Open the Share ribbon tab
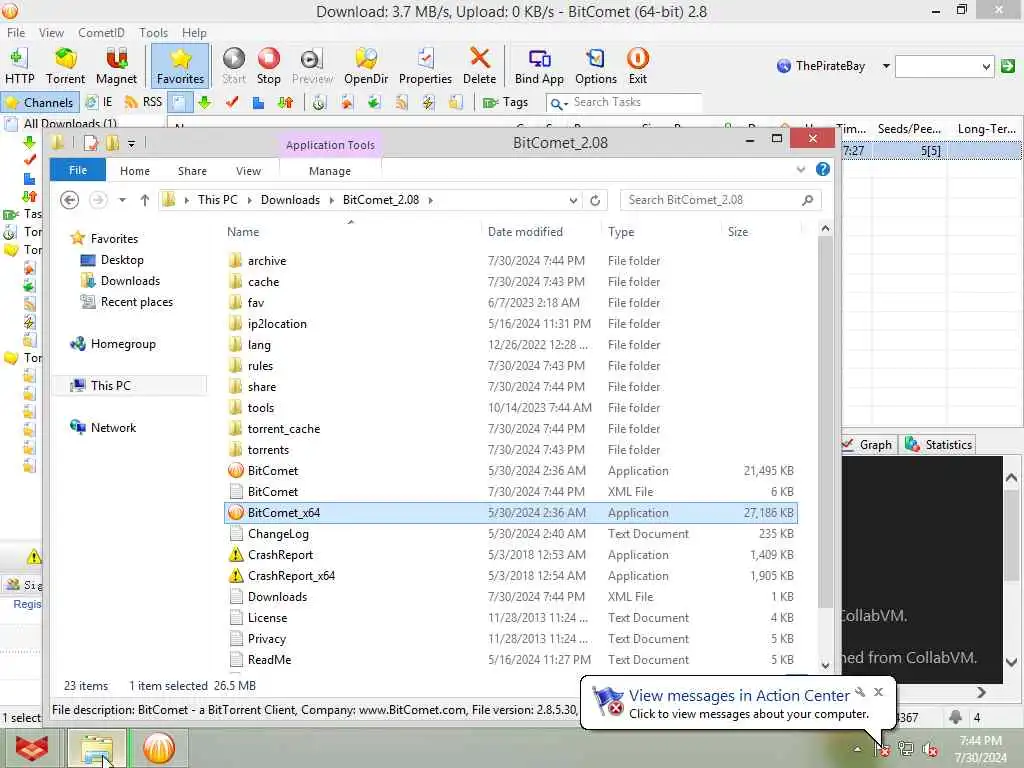Image resolution: width=1024 pixels, height=768 pixels. [x=192, y=170]
